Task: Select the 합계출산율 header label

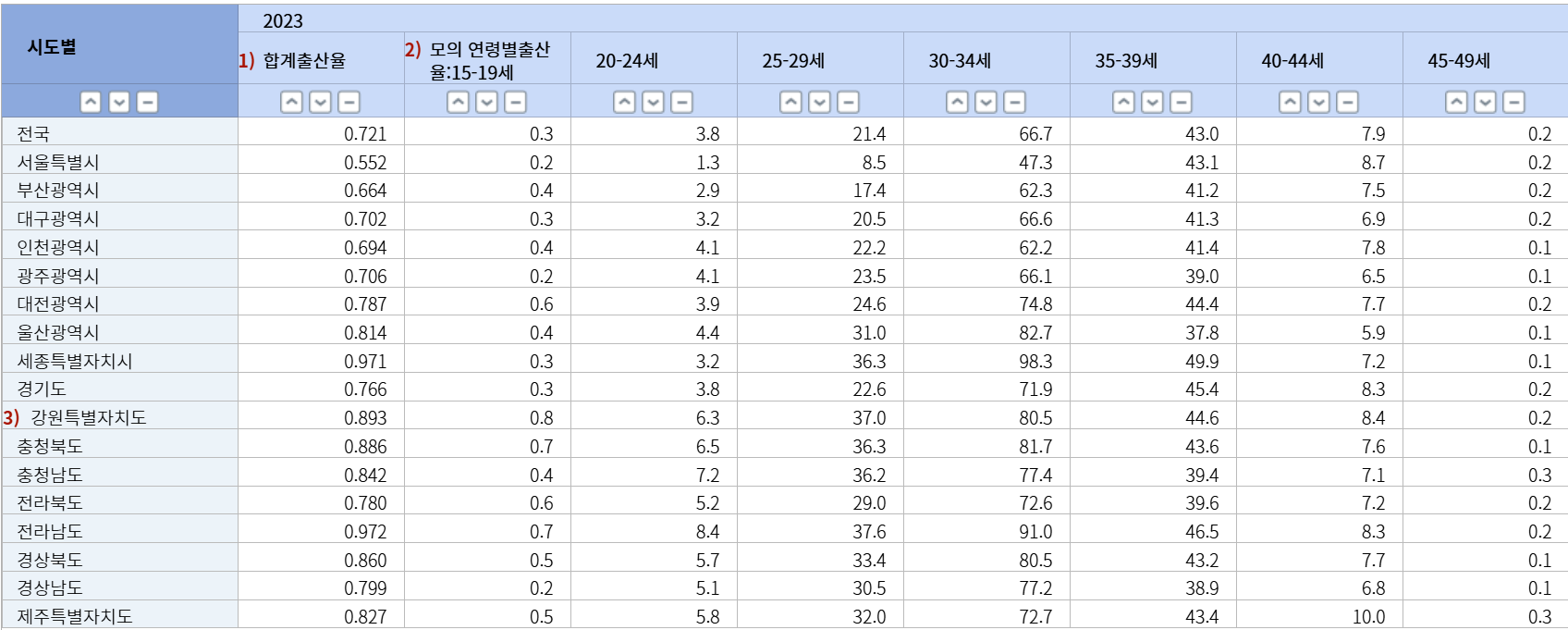Action: (x=304, y=60)
